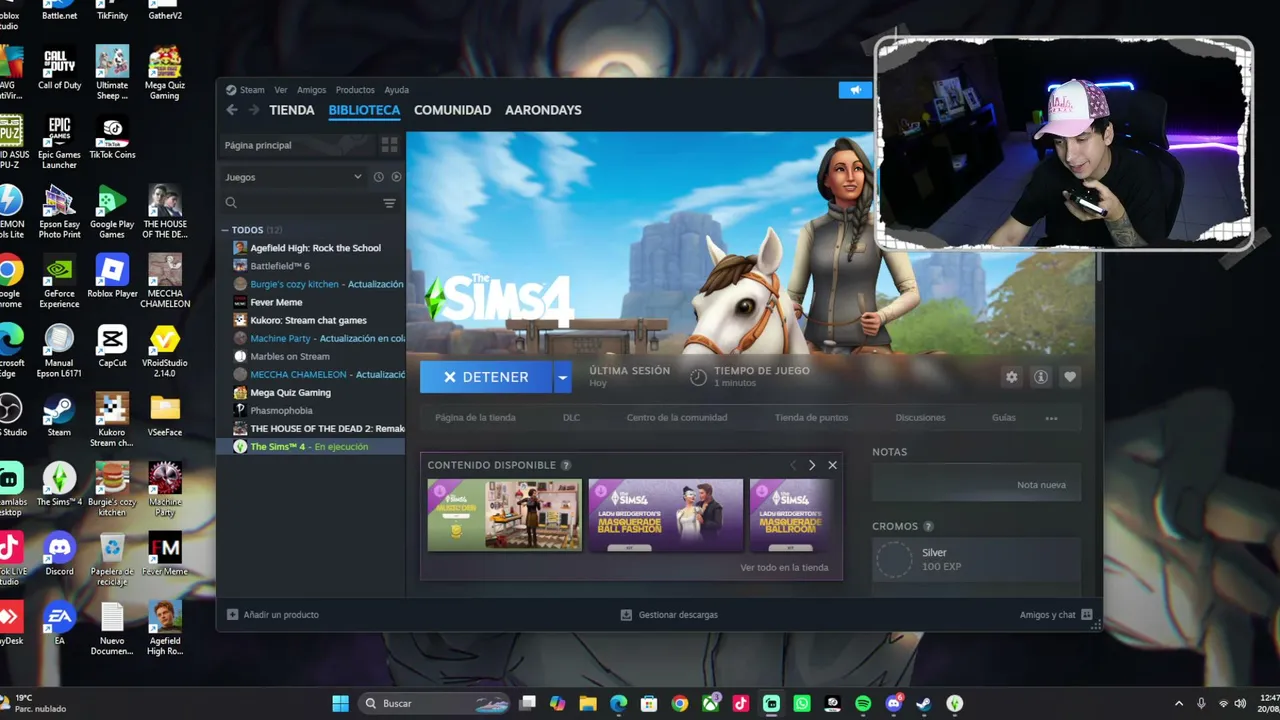Go back using Steam's left arrow

[x=232, y=110]
